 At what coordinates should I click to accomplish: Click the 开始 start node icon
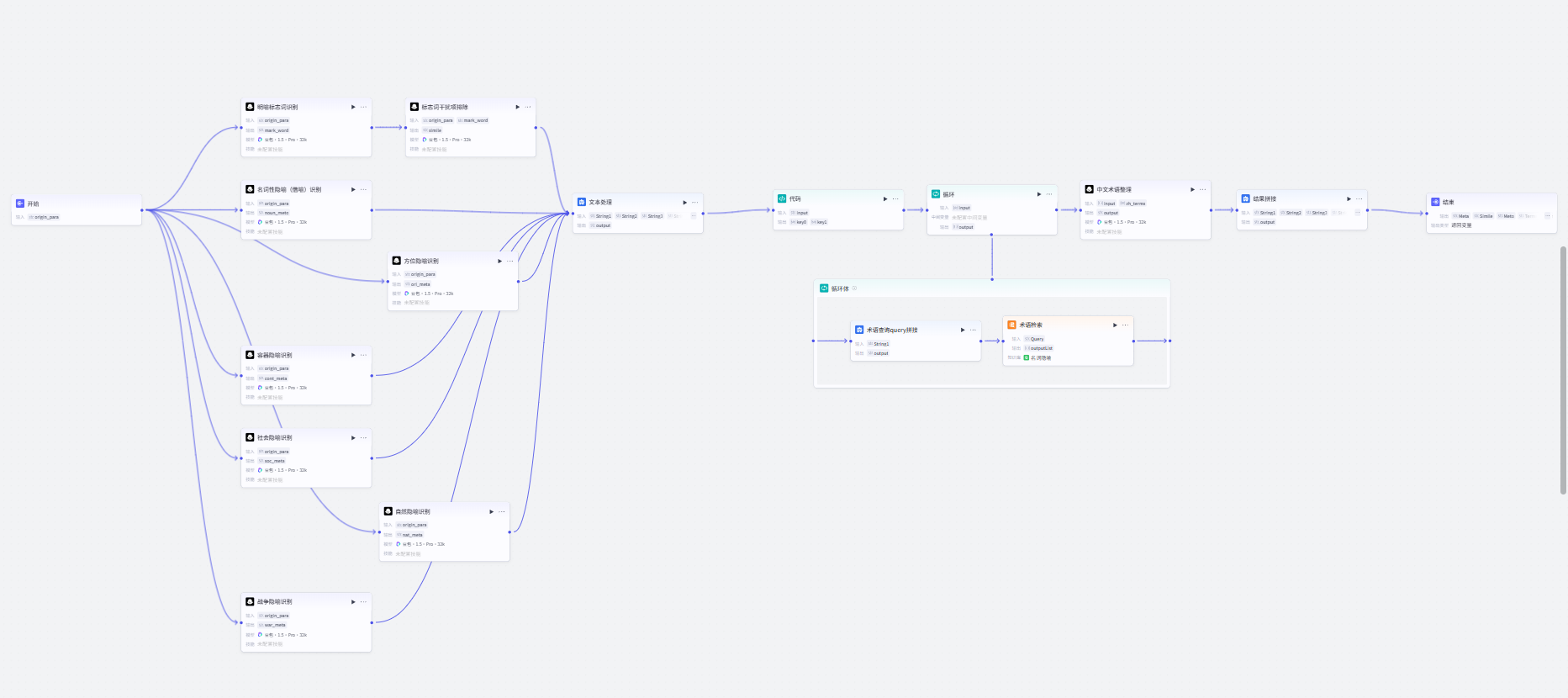[x=20, y=204]
